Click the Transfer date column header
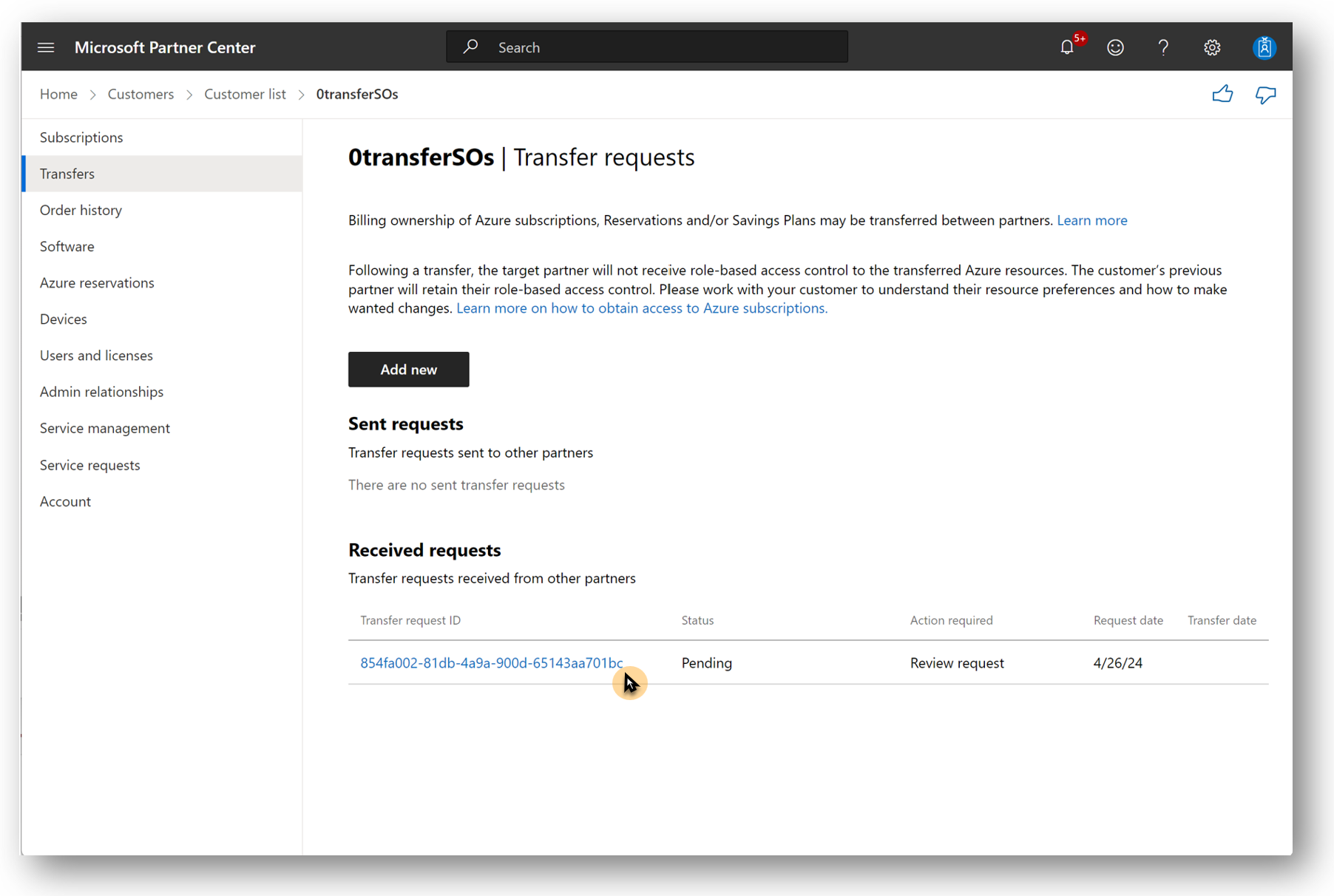This screenshot has height=896, width=1334. 1222,620
